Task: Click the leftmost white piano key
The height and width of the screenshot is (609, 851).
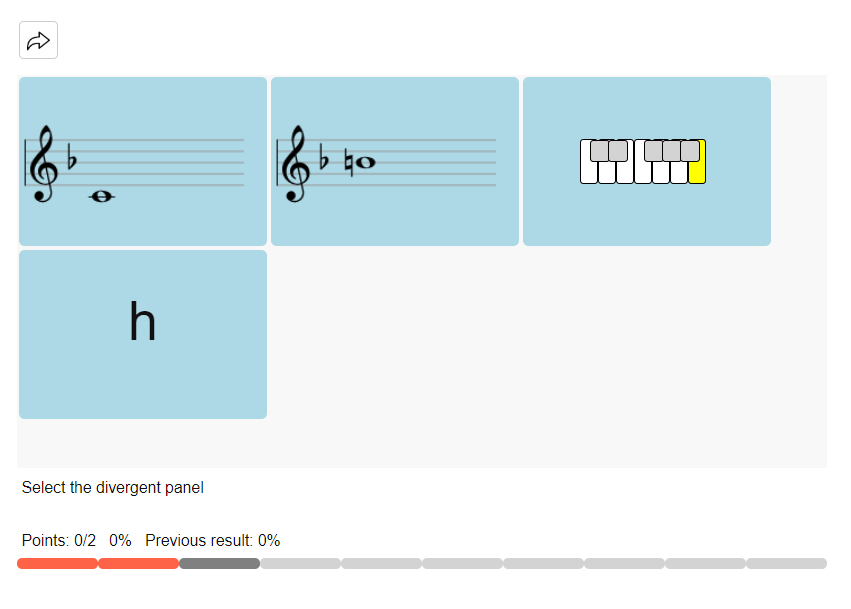Action: coord(588,172)
